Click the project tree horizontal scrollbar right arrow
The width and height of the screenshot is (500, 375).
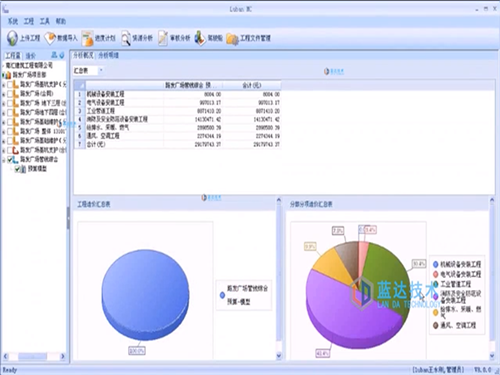pyautogui.click(x=62, y=356)
